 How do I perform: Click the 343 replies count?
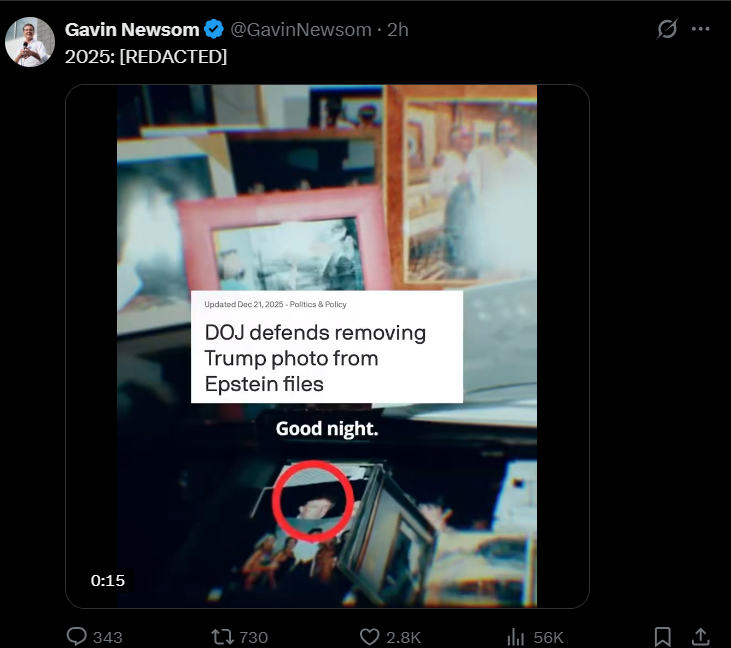pyautogui.click(x=108, y=637)
